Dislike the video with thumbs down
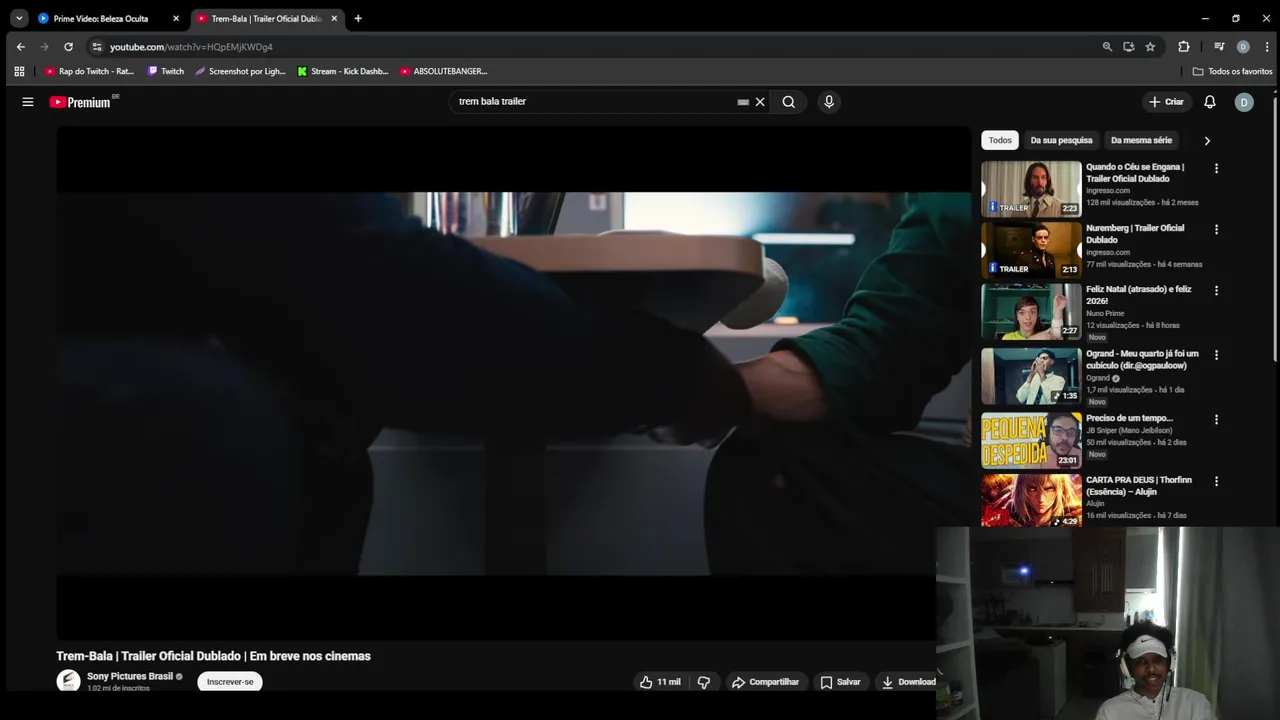This screenshot has width=1280, height=720. click(704, 682)
